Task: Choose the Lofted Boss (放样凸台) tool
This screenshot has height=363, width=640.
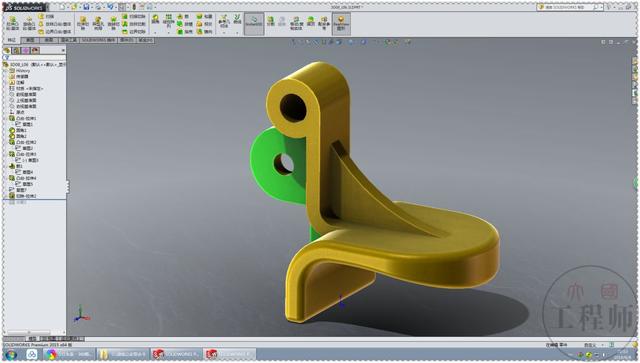Action: pyautogui.click(x=55, y=24)
